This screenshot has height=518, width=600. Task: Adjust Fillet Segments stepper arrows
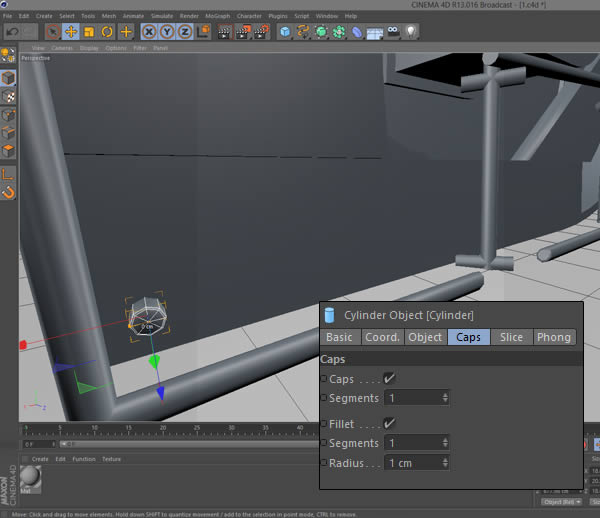pyautogui.click(x=445, y=443)
